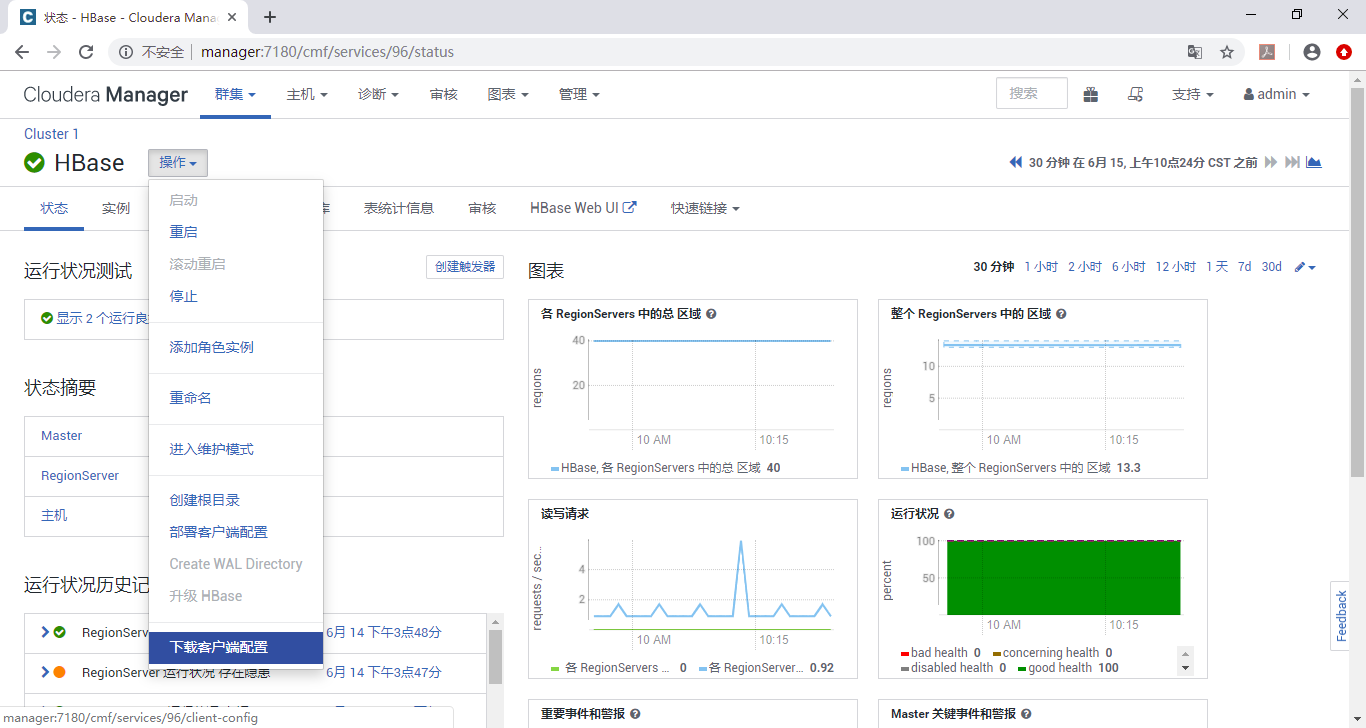Image resolution: width=1366 pixels, height=728 pixels.
Task: Open the chart edit pencil dropdown
Action: click(x=1305, y=267)
